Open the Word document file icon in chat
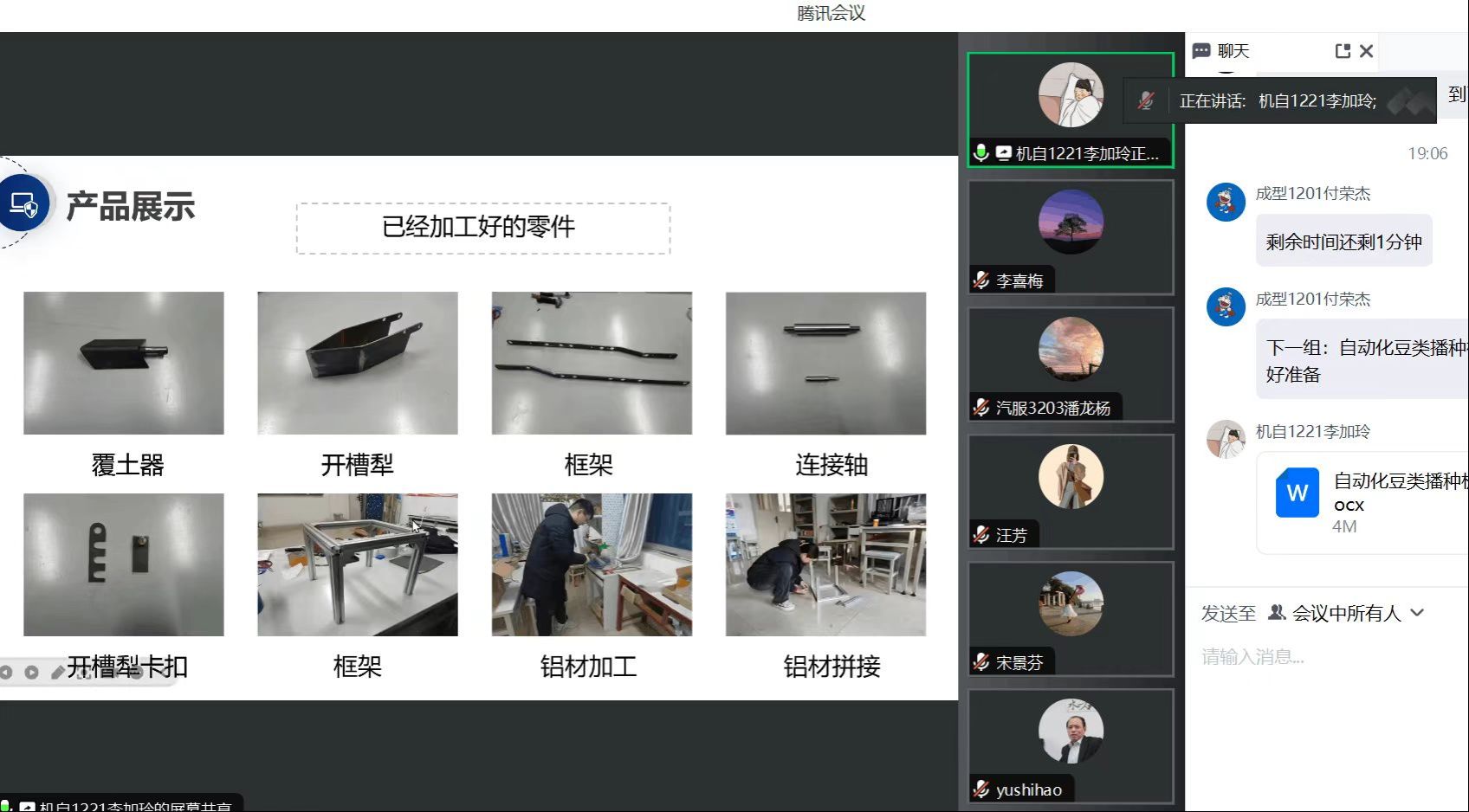 click(x=1297, y=493)
